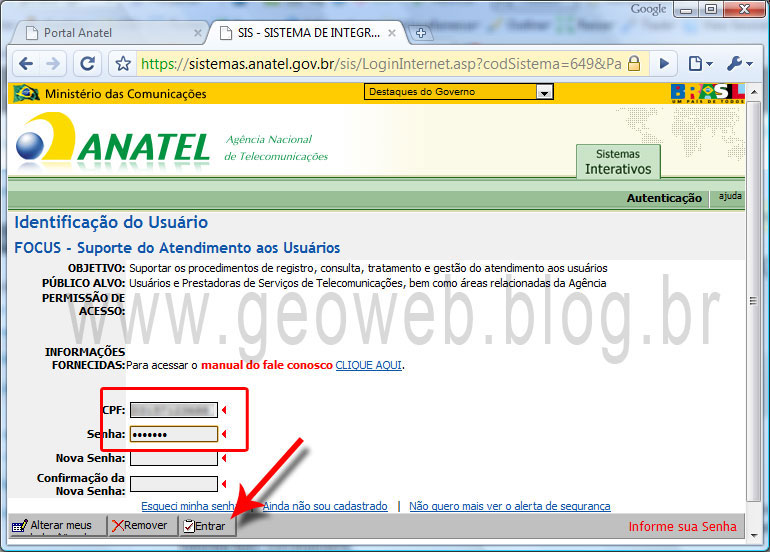Select the SIS - SISTEMA DE INTEGR tab
Screen dimensions: 770x552
(308, 33)
